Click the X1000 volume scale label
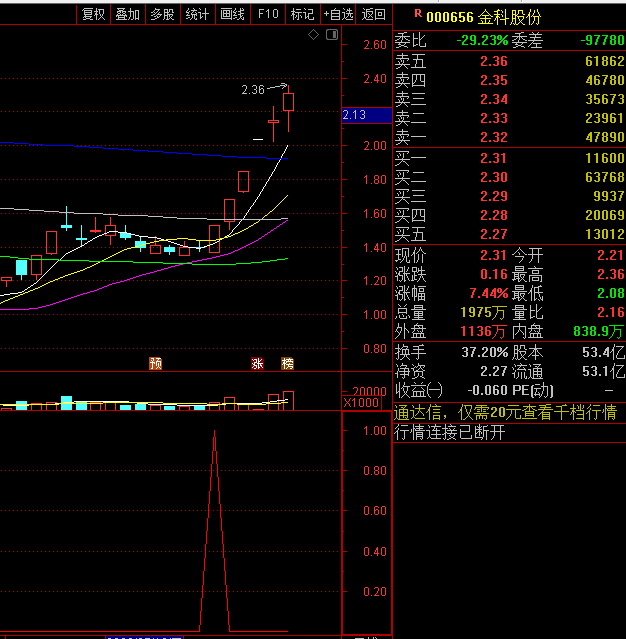Image resolution: width=626 pixels, height=639 pixels. pyautogui.click(x=361, y=403)
